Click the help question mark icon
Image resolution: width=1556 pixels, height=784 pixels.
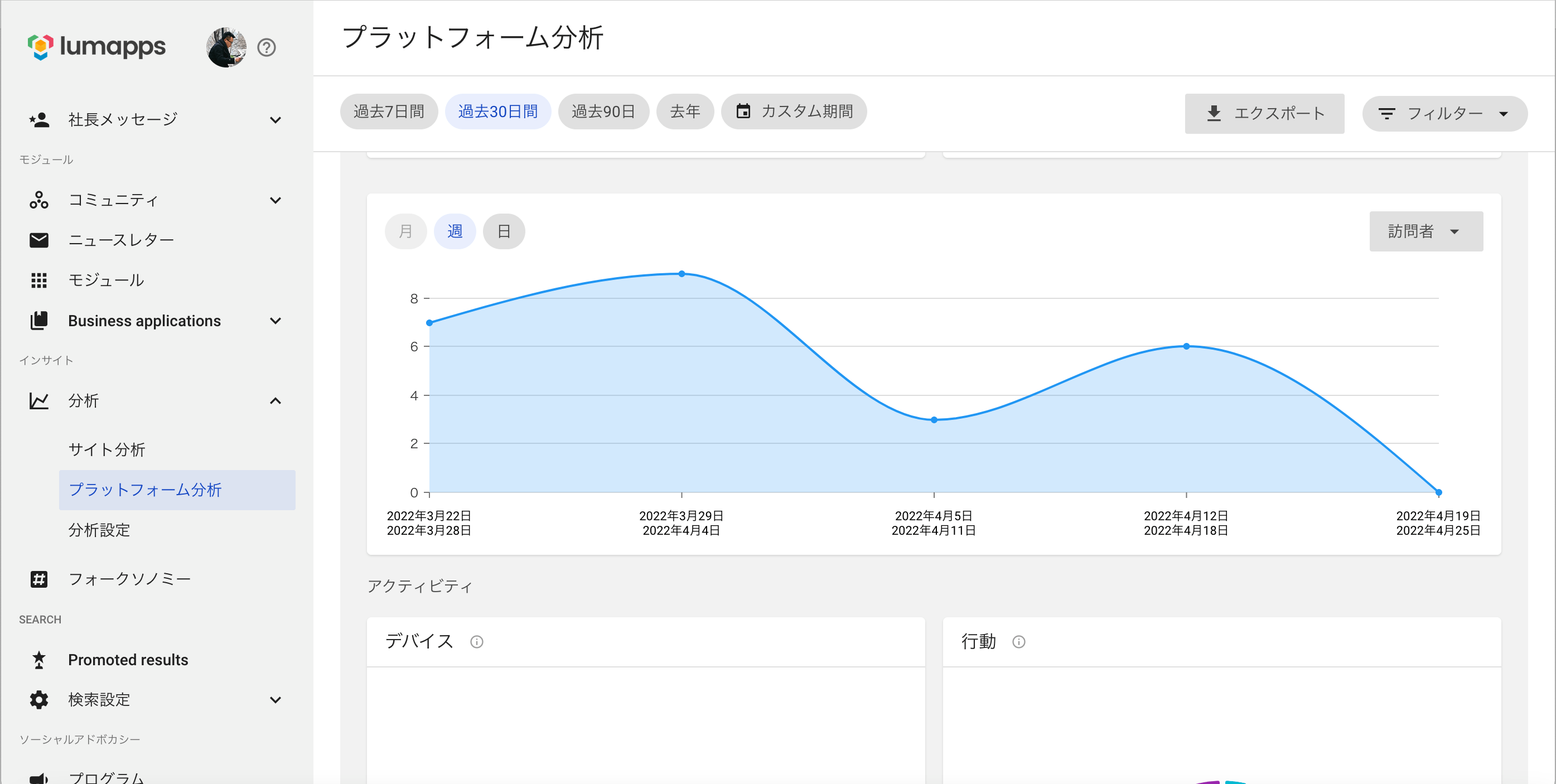click(267, 47)
